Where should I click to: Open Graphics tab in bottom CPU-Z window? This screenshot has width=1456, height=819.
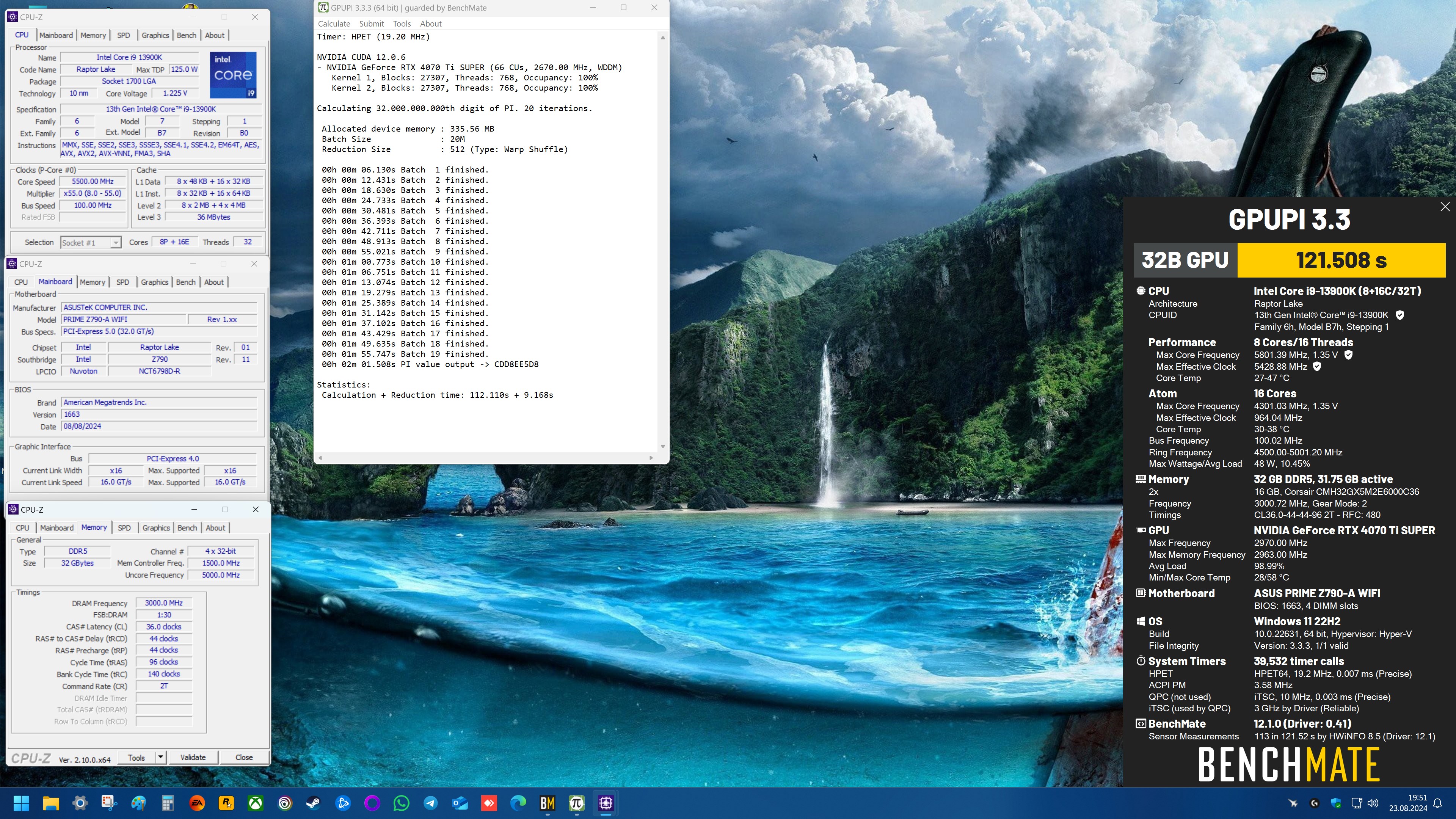coord(156,528)
